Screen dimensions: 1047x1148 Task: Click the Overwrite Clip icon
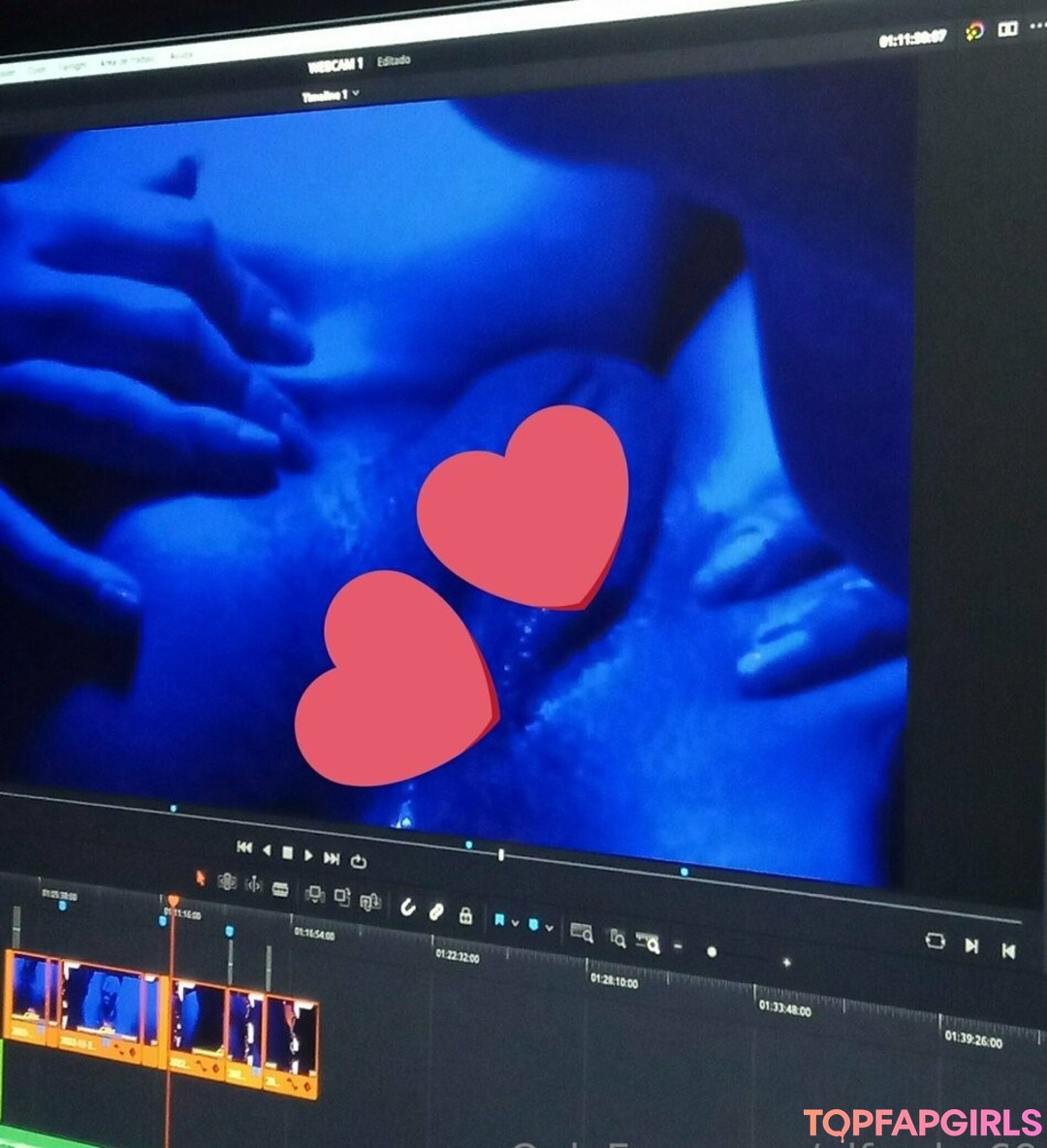click(x=342, y=897)
